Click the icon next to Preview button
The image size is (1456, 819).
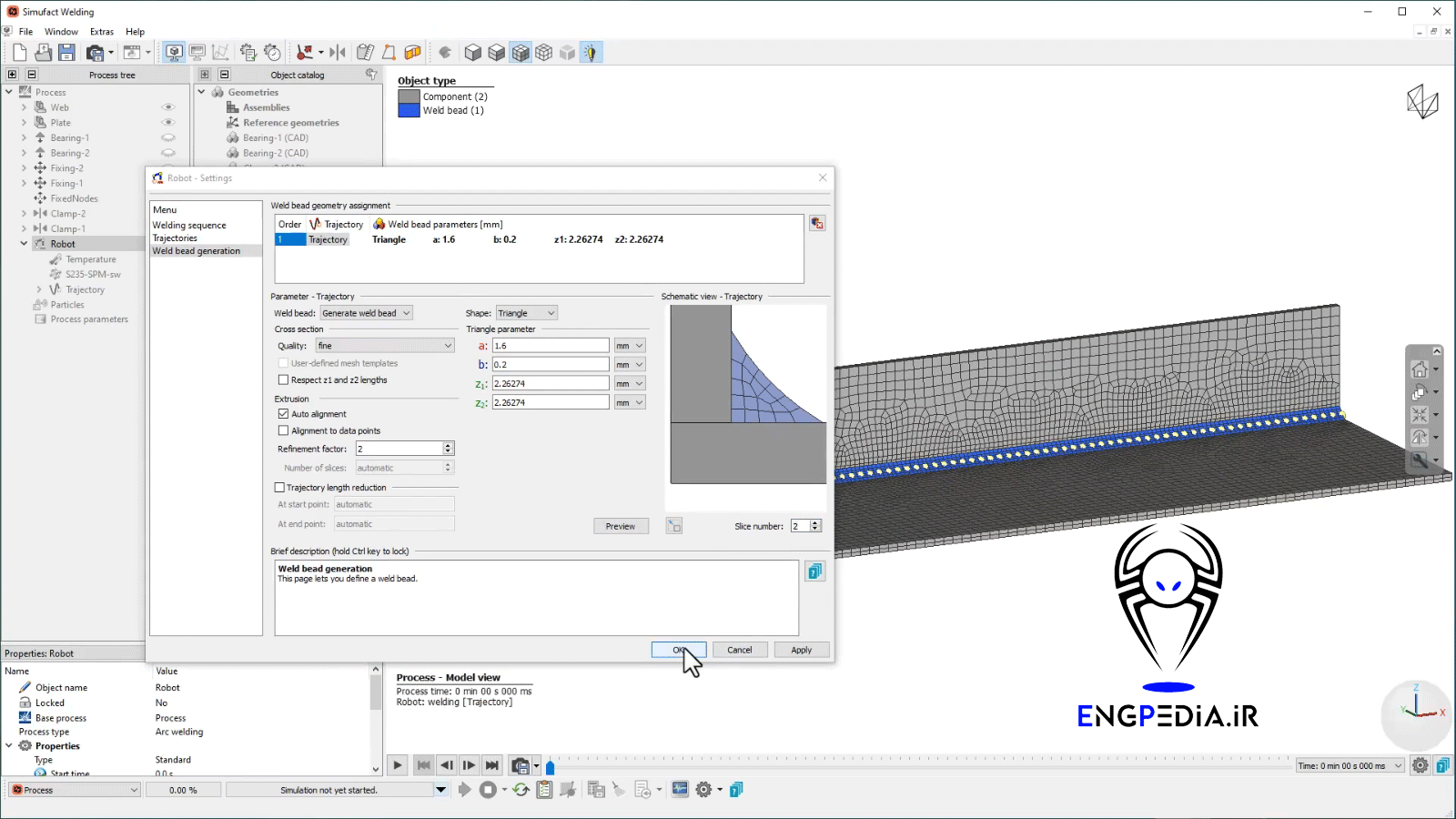pyautogui.click(x=674, y=526)
